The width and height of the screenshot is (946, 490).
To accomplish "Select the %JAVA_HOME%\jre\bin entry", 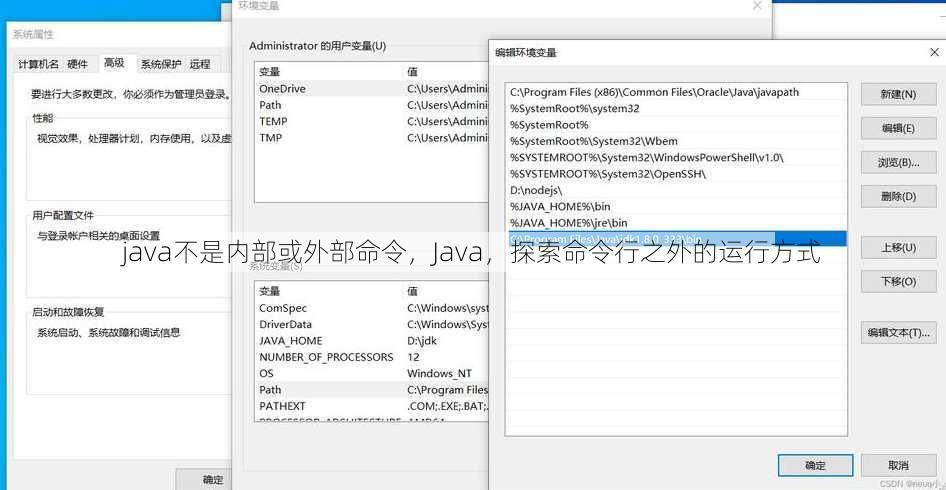I will point(678,223).
